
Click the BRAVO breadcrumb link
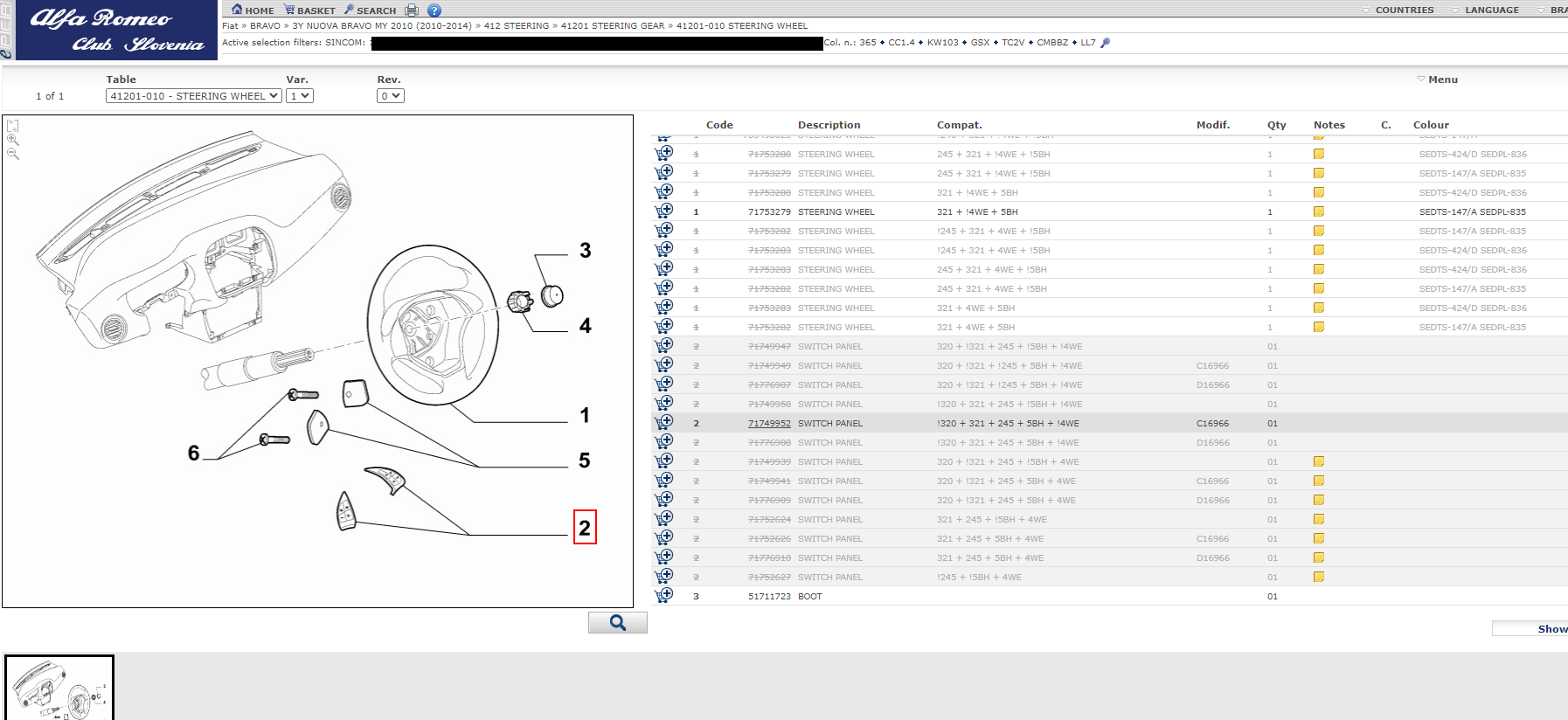(x=265, y=26)
